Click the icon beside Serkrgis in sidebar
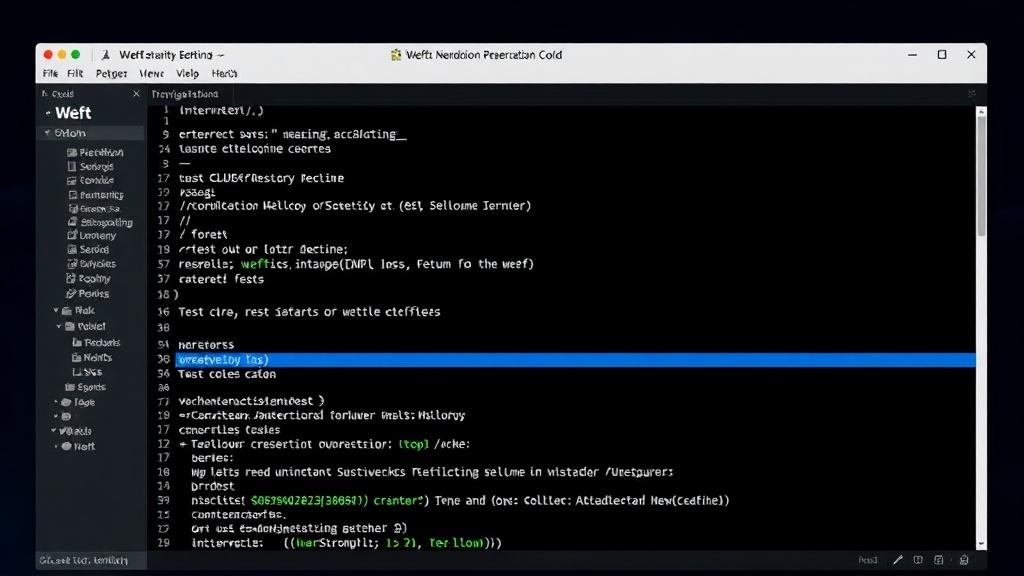 point(72,167)
